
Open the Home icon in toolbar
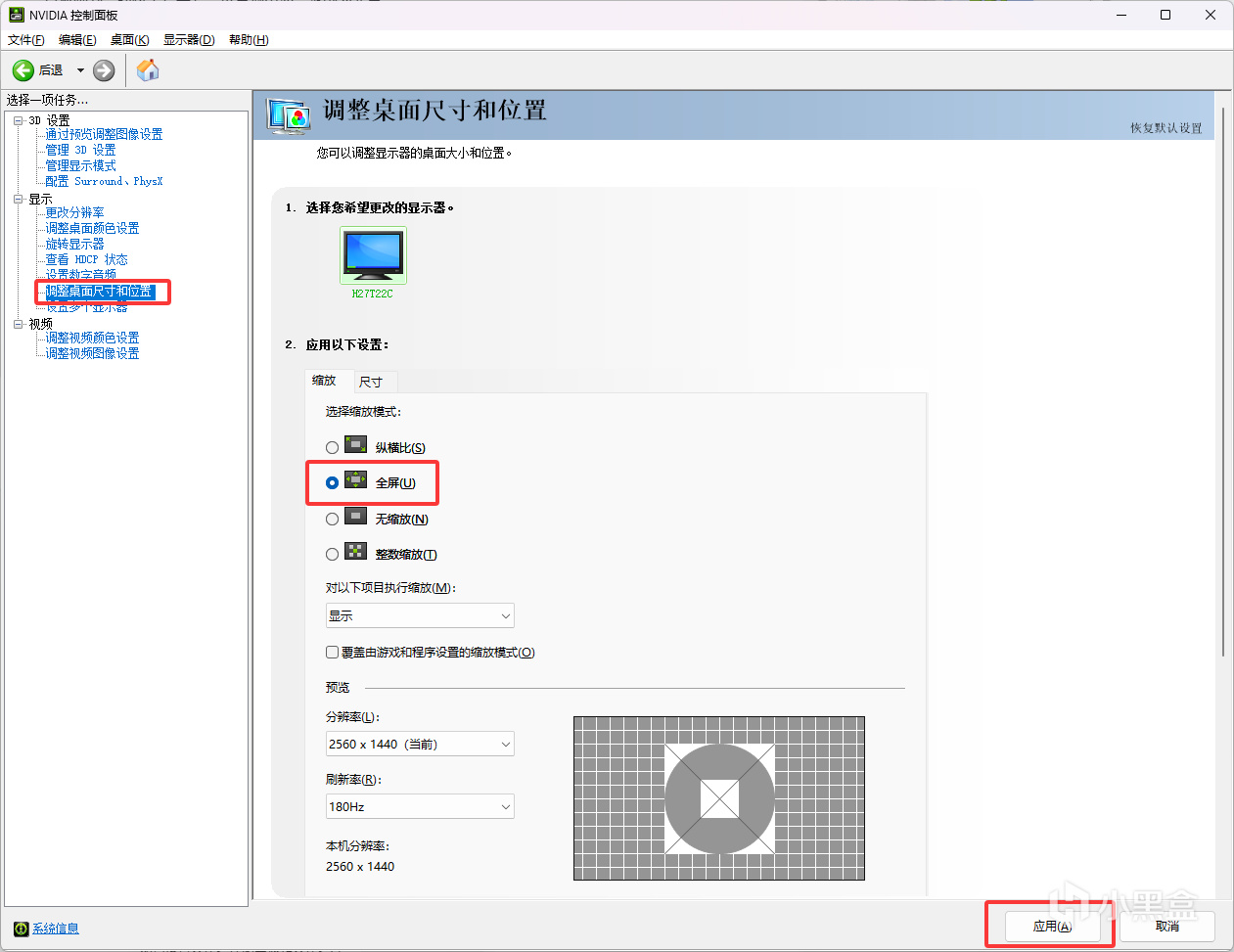coord(148,70)
